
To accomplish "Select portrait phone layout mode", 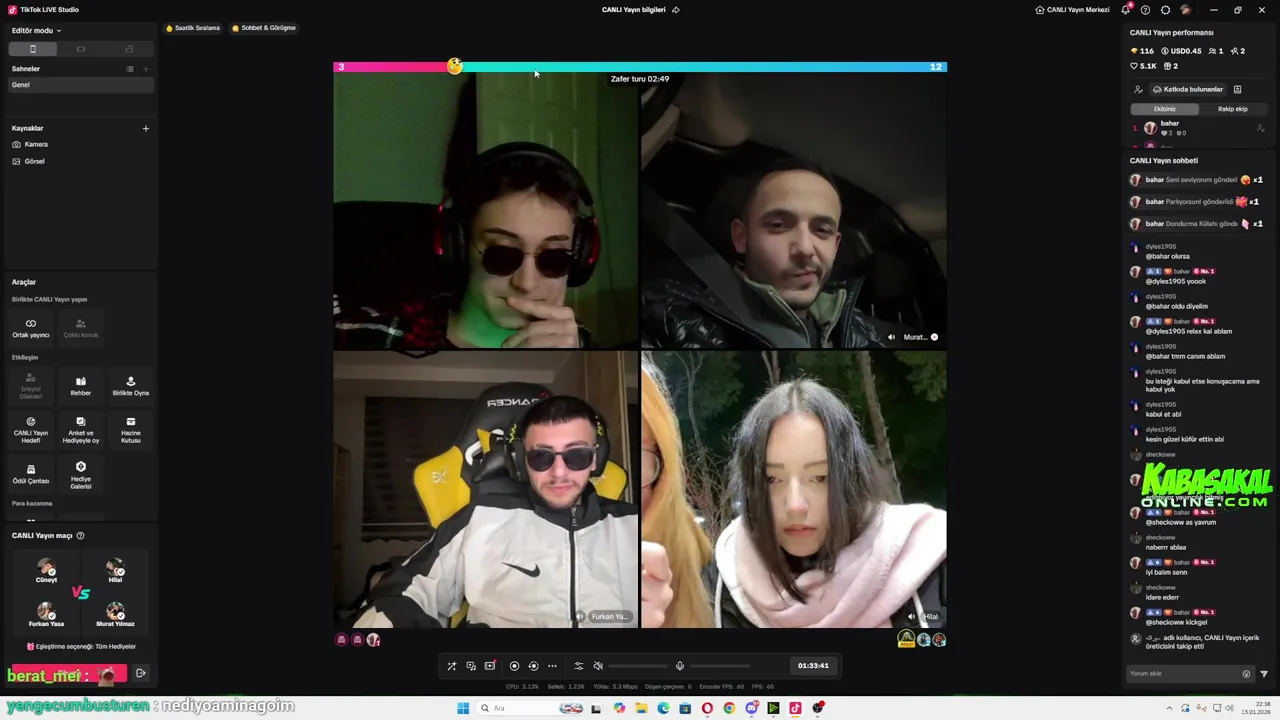I will 32,49.
